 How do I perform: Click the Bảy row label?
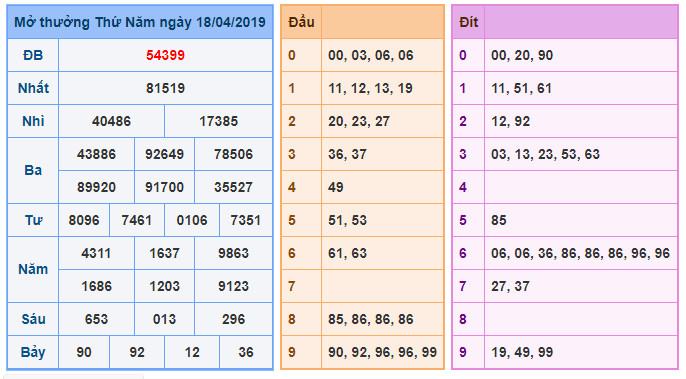tap(33, 352)
